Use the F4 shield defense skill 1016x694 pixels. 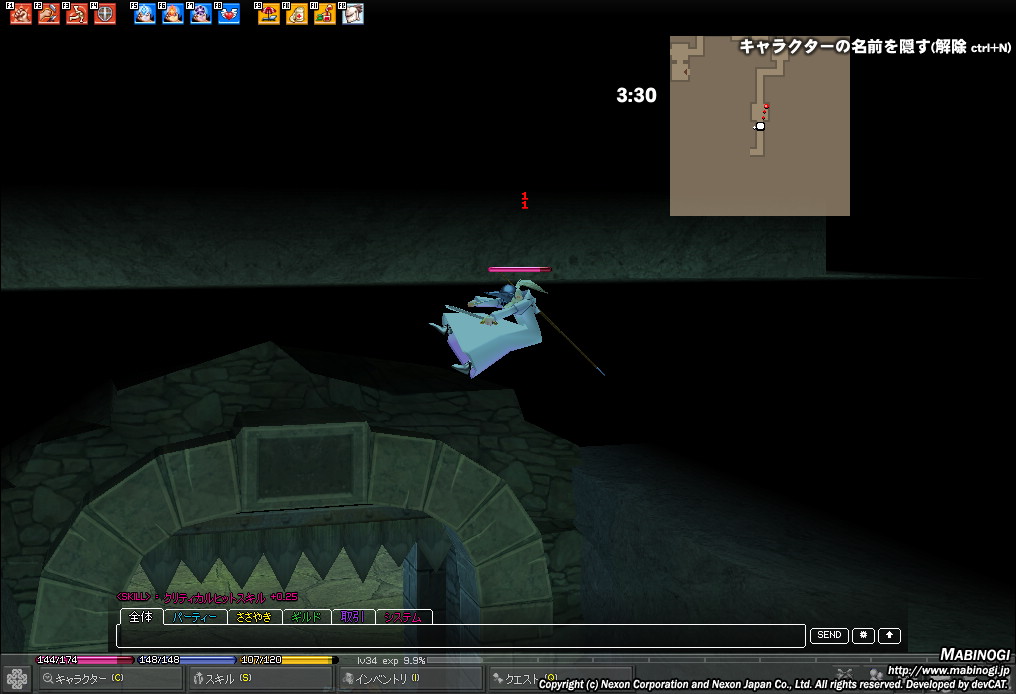click(x=105, y=14)
